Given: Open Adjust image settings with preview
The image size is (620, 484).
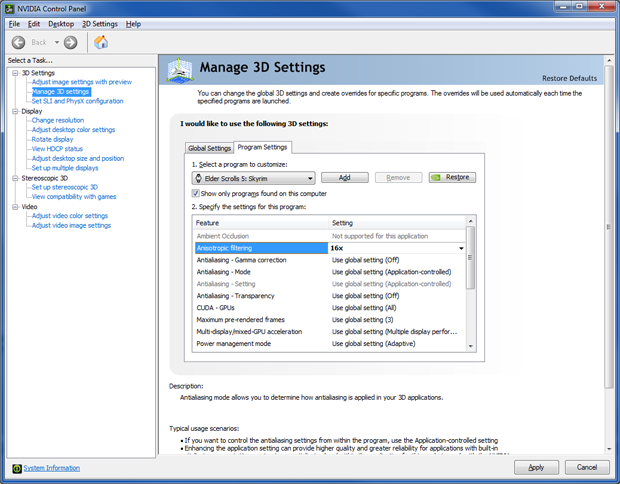Looking at the screenshot, I should (82, 82).
